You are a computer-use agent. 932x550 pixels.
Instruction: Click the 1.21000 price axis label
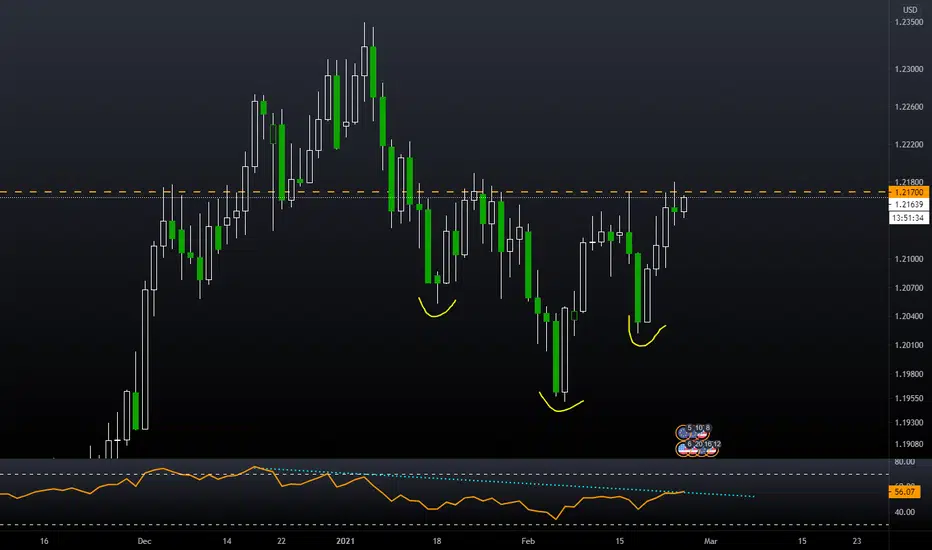(908, 259)
